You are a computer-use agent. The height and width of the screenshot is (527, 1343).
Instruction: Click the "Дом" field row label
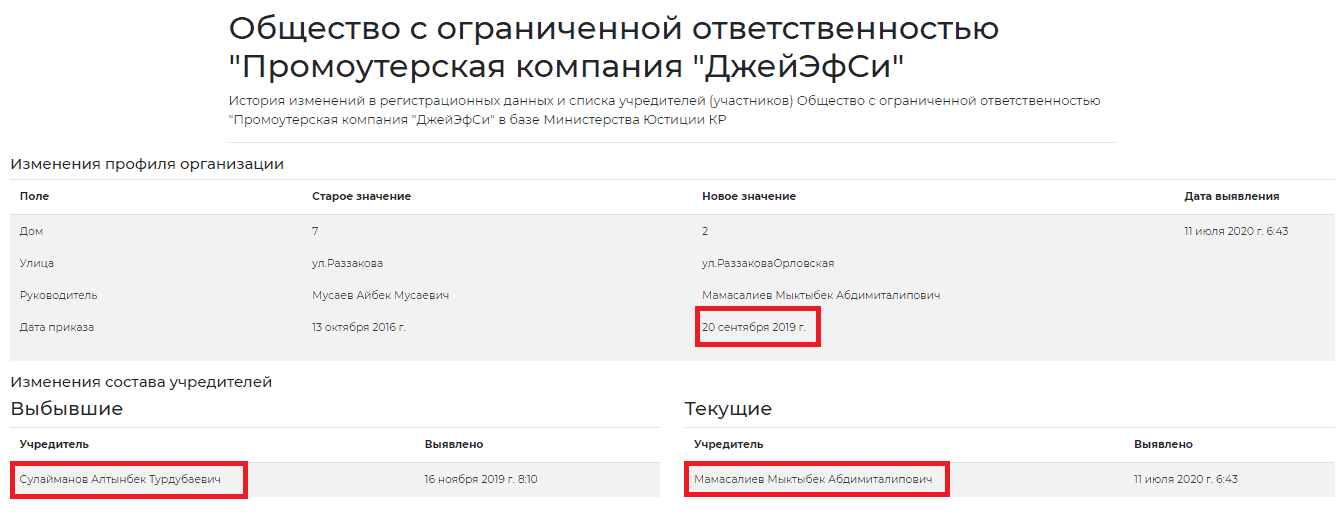31,231
